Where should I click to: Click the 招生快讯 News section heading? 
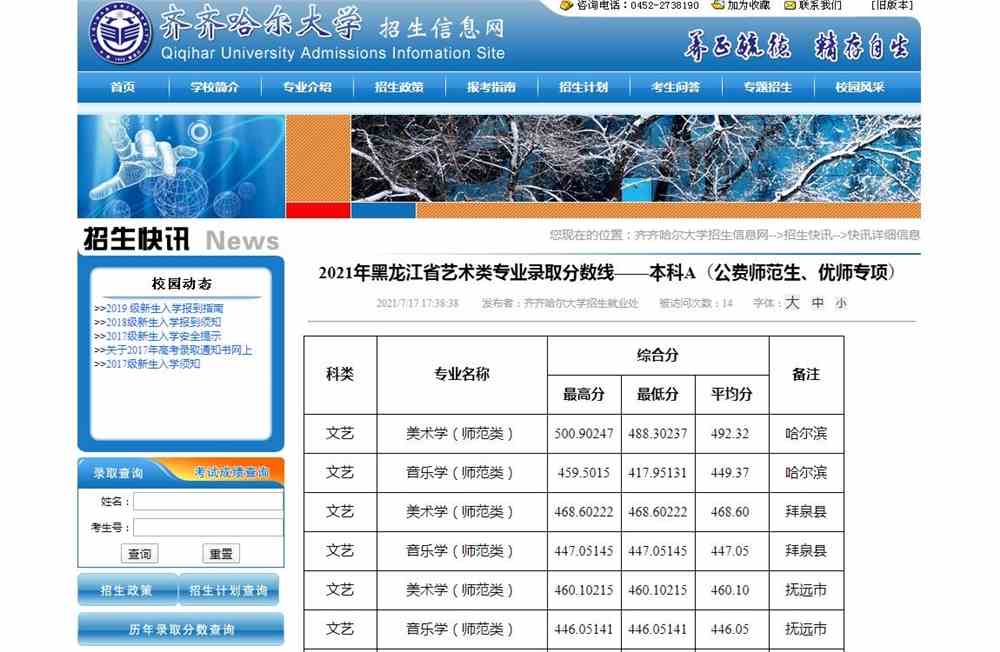[181, 240]
